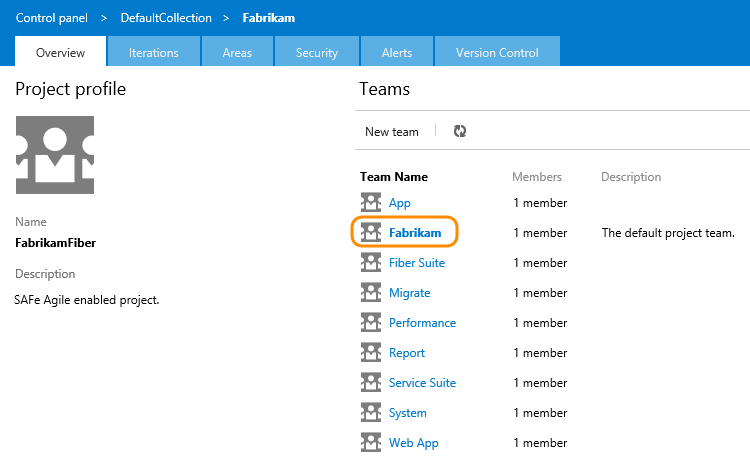Viewport: 750px width, 461px height.
Task: Click the Project profile heading
Action: pyautogui.click(x=71, y=89)
